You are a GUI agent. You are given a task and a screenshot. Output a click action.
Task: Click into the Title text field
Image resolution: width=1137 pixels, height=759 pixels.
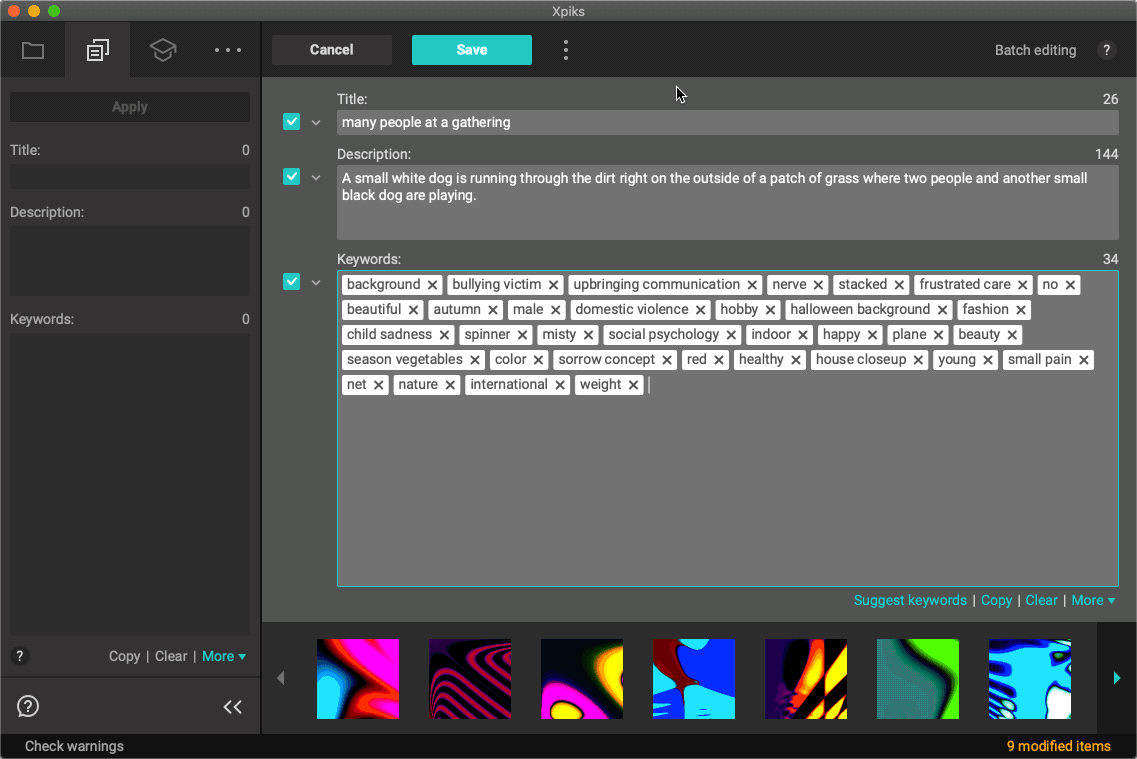727,122
